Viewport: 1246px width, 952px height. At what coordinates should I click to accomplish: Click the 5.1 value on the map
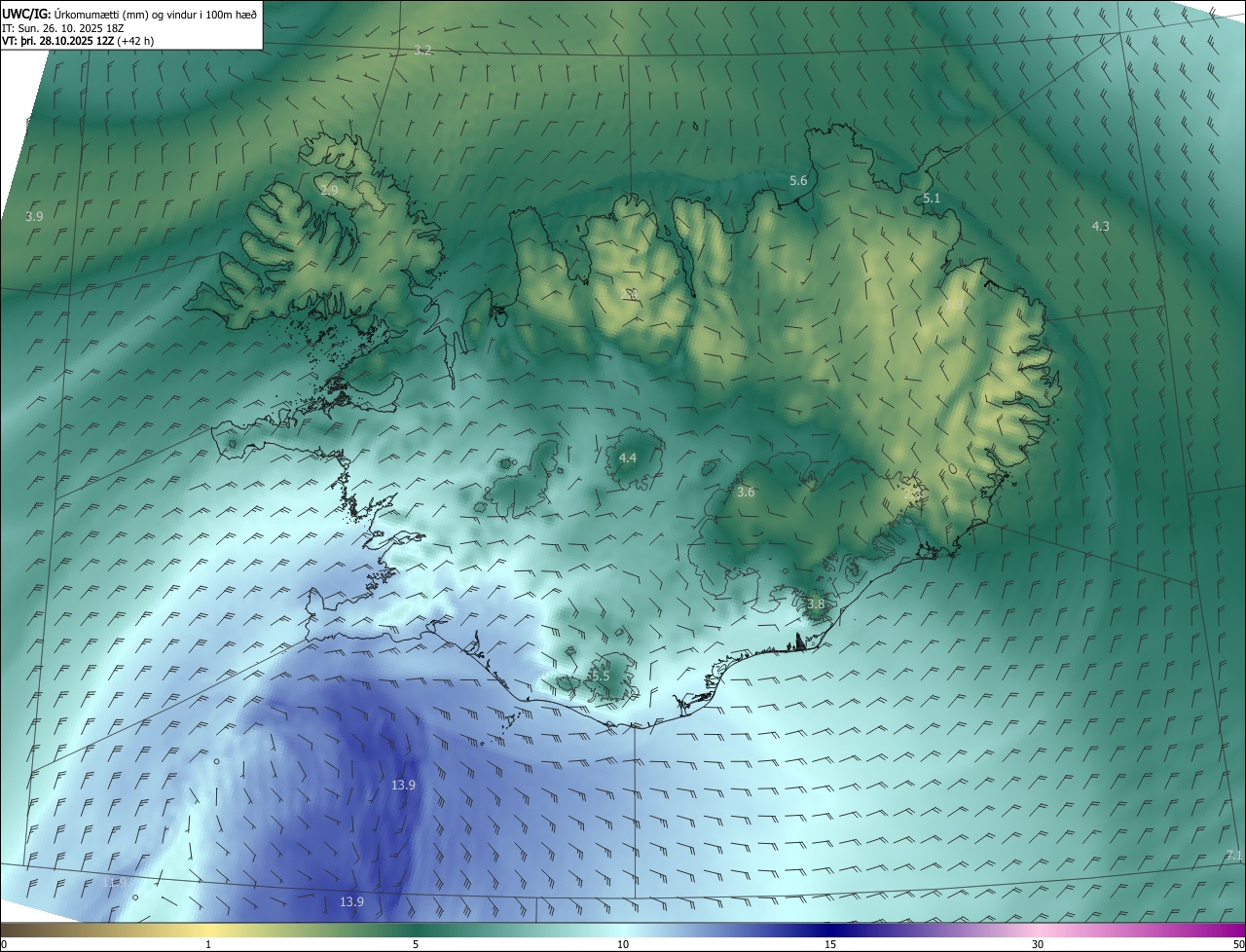[932, 199]
